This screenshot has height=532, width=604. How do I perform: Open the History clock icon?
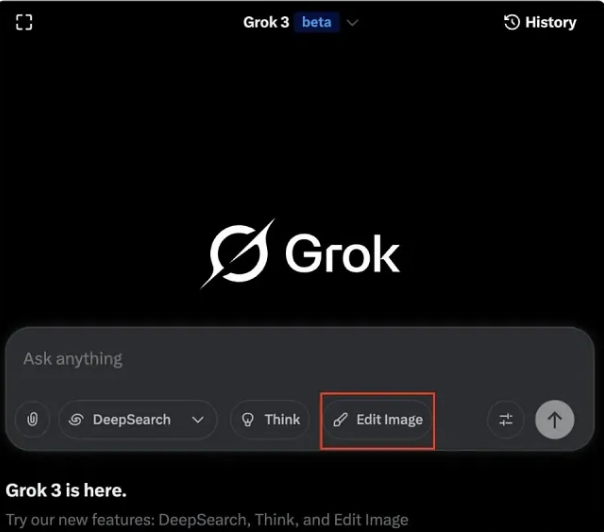tap(512, 22)
